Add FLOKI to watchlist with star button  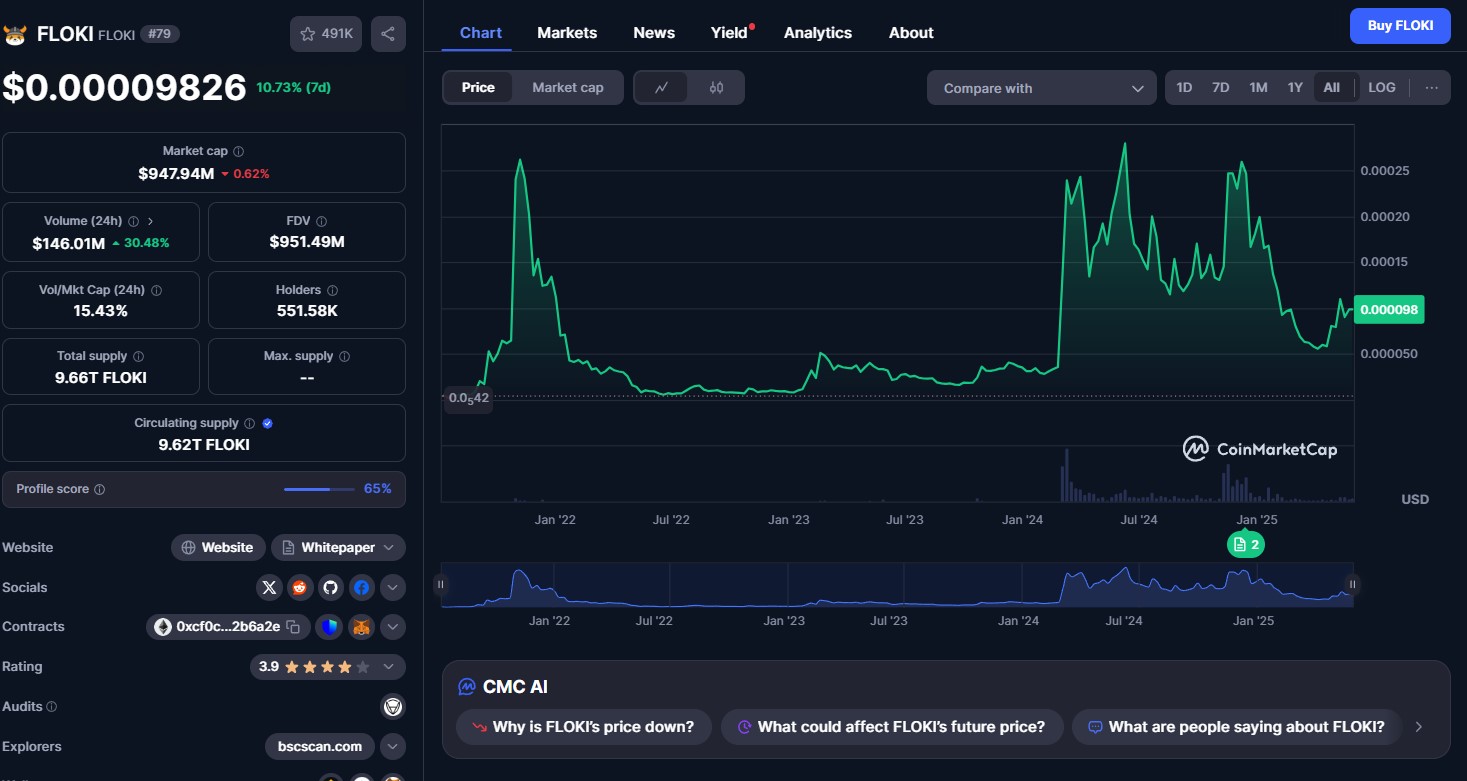pos(327,34)
